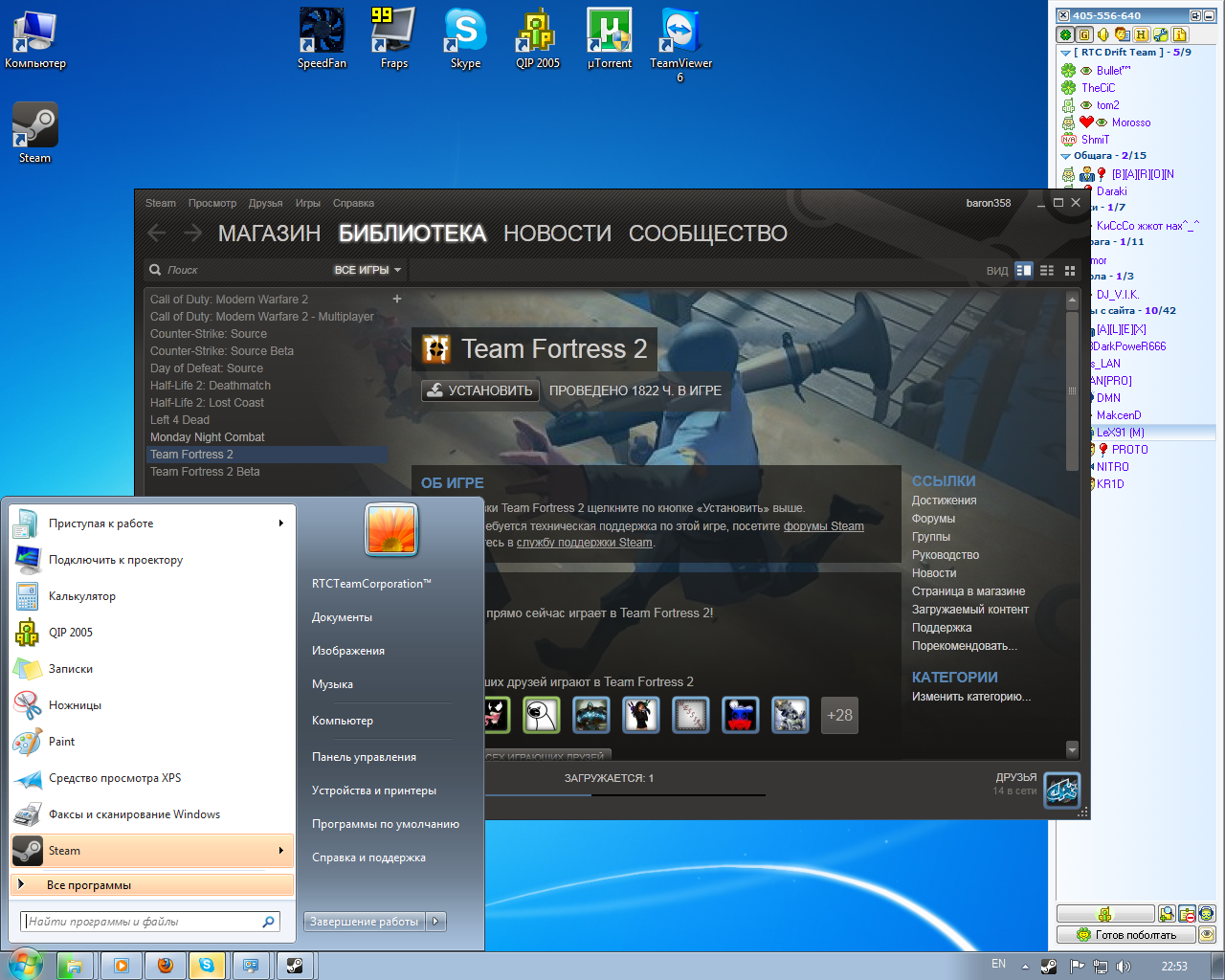Open Firefox from the taskbar
The image size is (1225, 980).
[165, 966]
